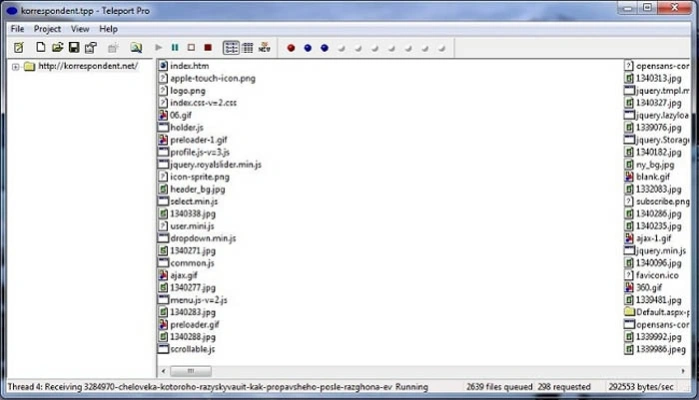The image size is (699, 400).
Task: Select the http://korrespondent.net/ folder
Action: tap(88, 66)
